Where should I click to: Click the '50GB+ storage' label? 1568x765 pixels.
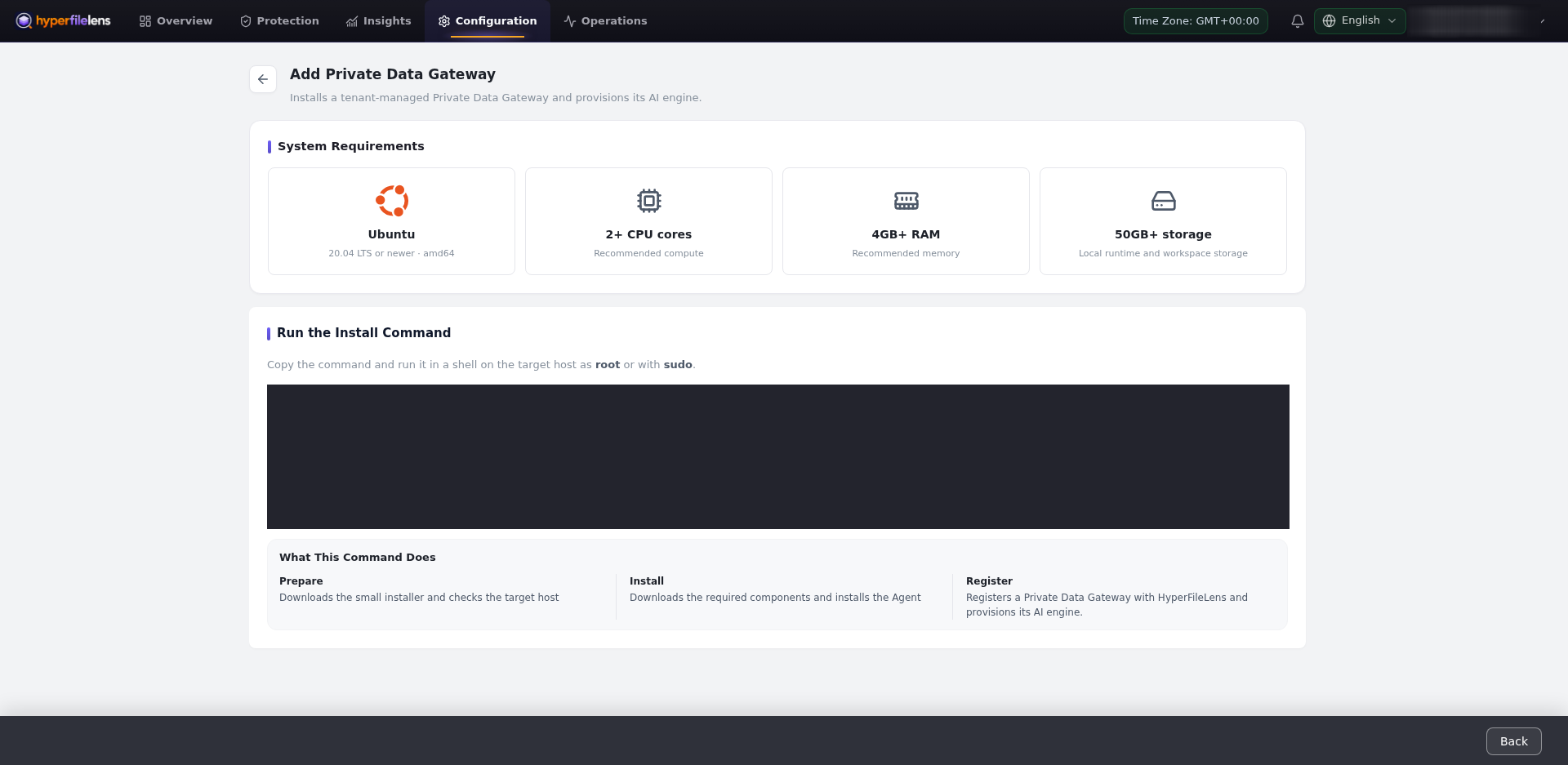click(1163, 234)
